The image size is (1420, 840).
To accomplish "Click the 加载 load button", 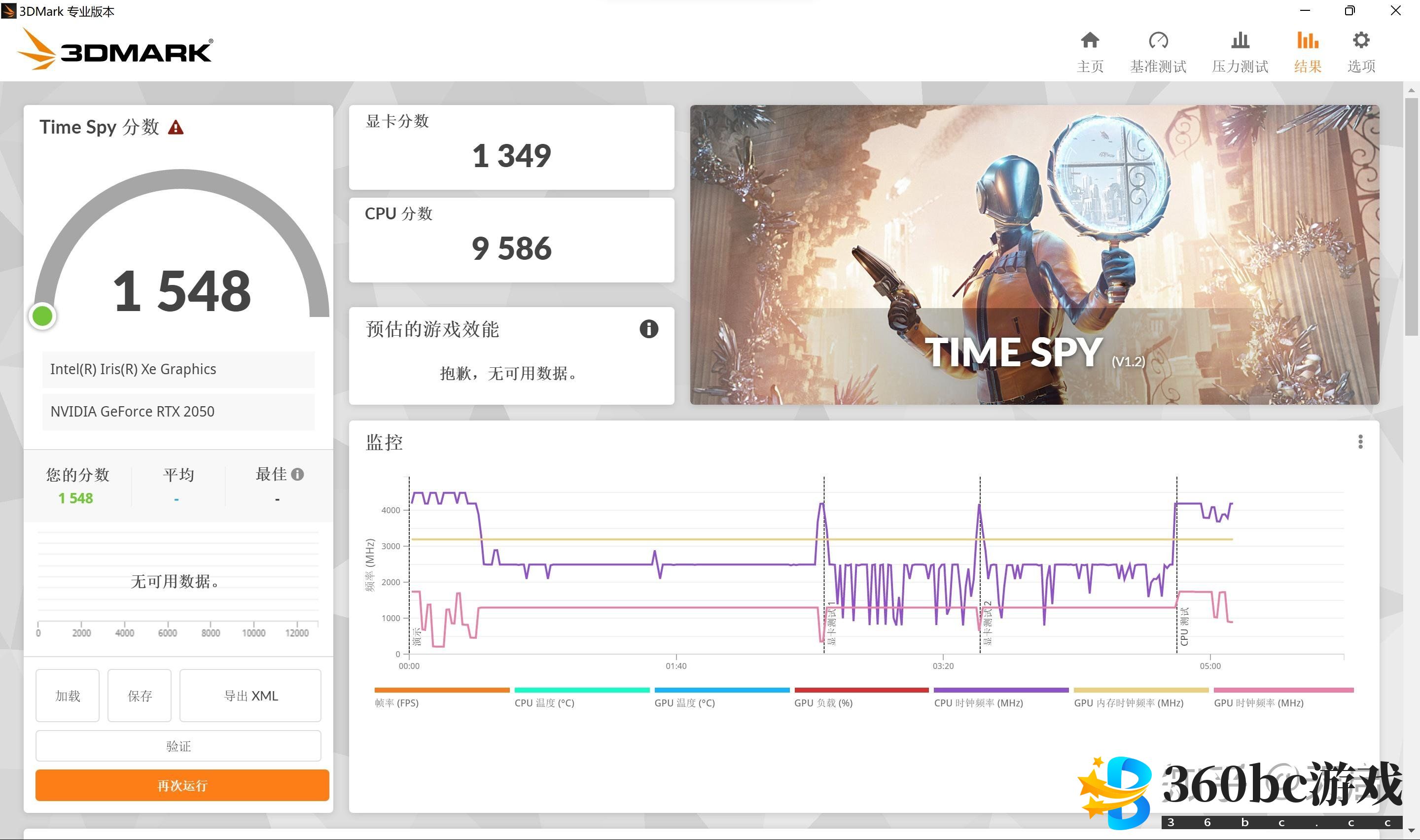I will [68, 696].
